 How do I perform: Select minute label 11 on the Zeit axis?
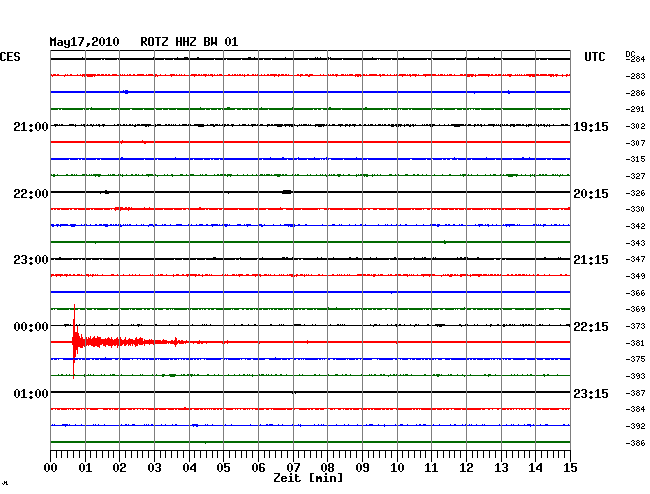[431, 468]
